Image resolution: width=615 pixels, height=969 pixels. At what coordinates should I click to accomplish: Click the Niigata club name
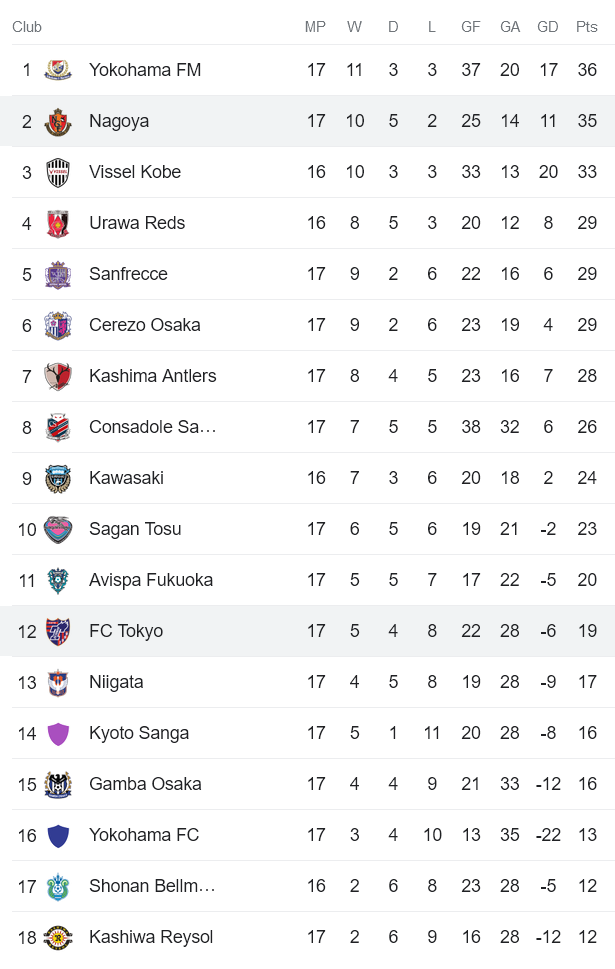118,682
